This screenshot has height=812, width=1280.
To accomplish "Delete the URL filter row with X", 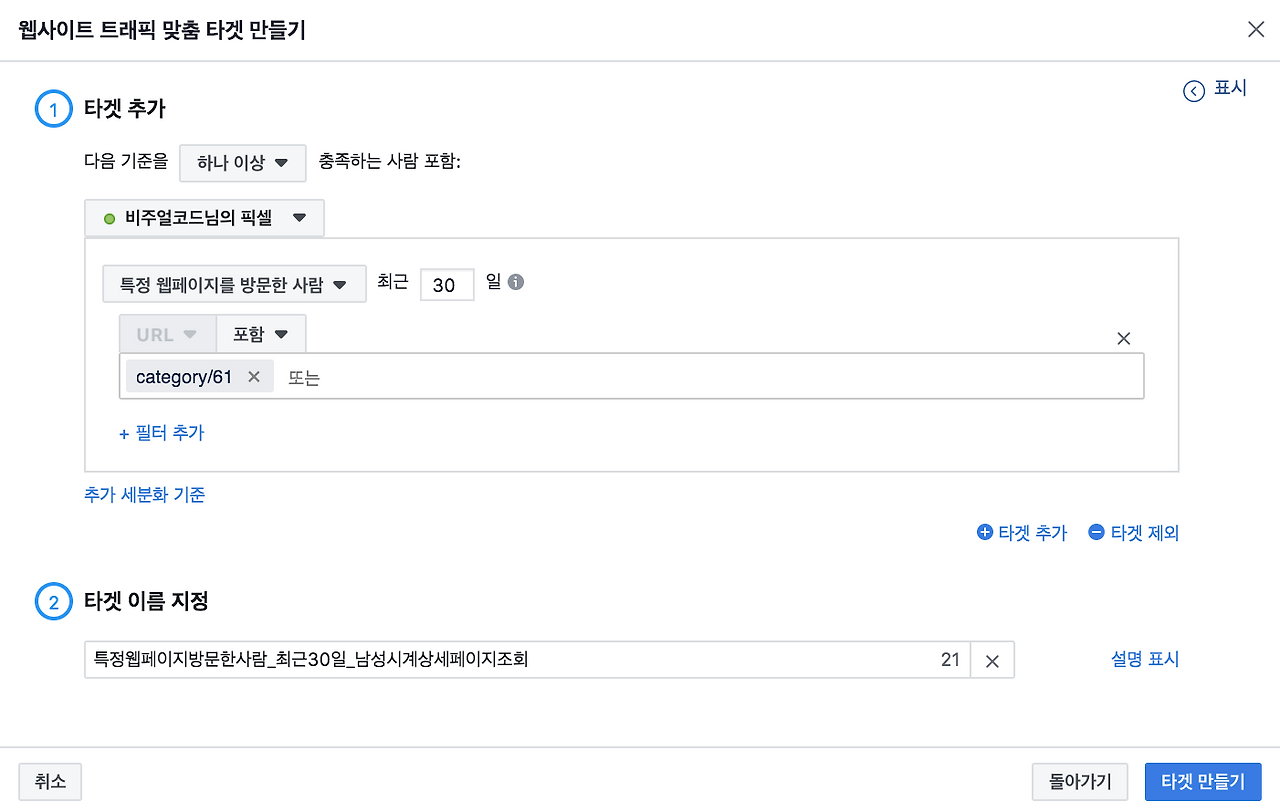I will tap(1123, 338).
